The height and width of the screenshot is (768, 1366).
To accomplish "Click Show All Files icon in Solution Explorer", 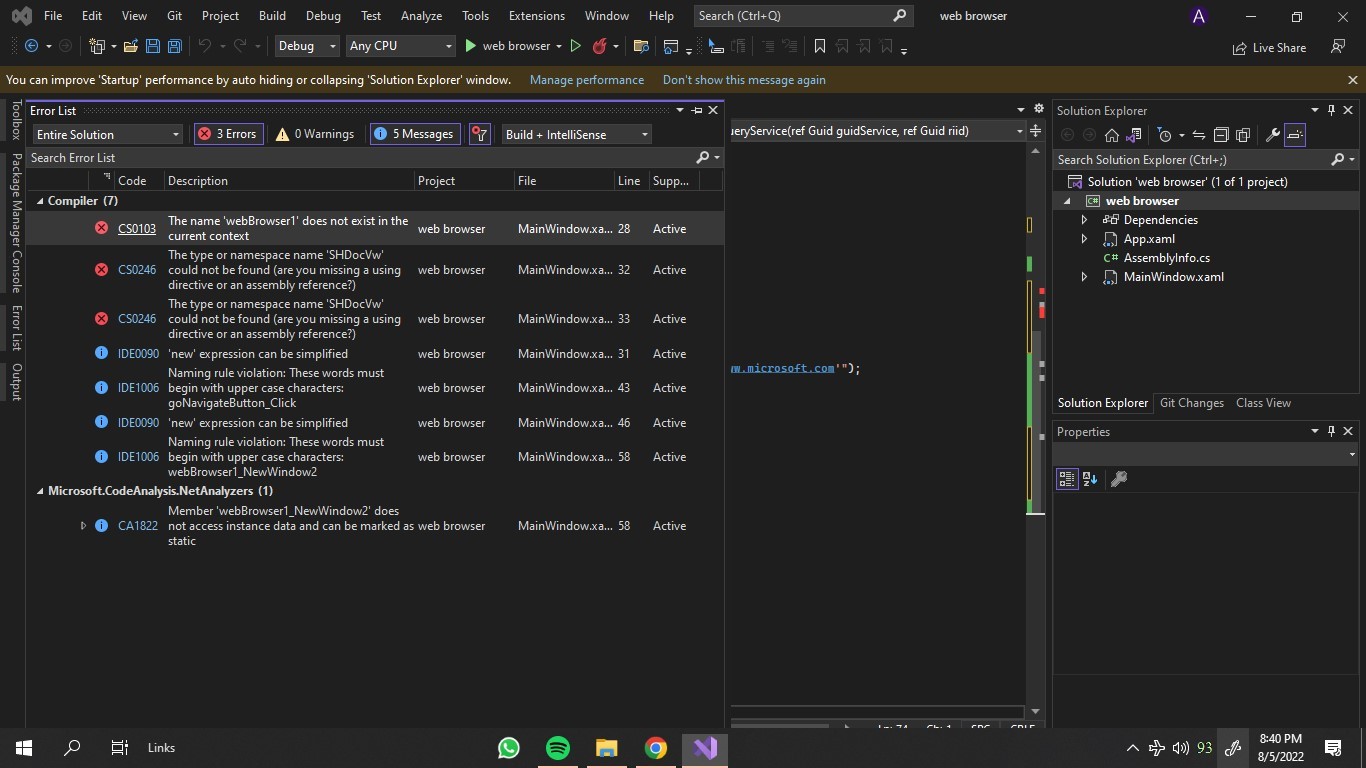I will [1243, 135].
